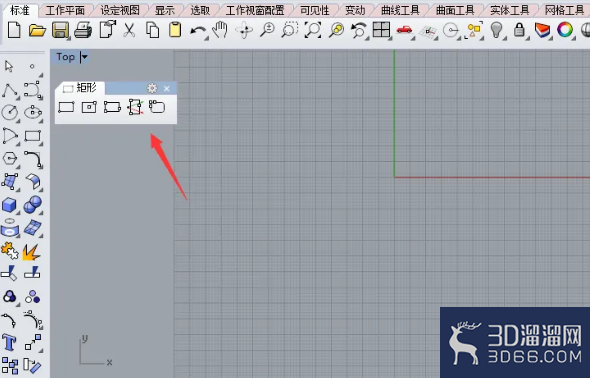The height and width of the screenshot is (378, 590).
Task: Select the Boolean union spheres tool
Action: pos(33,205)
